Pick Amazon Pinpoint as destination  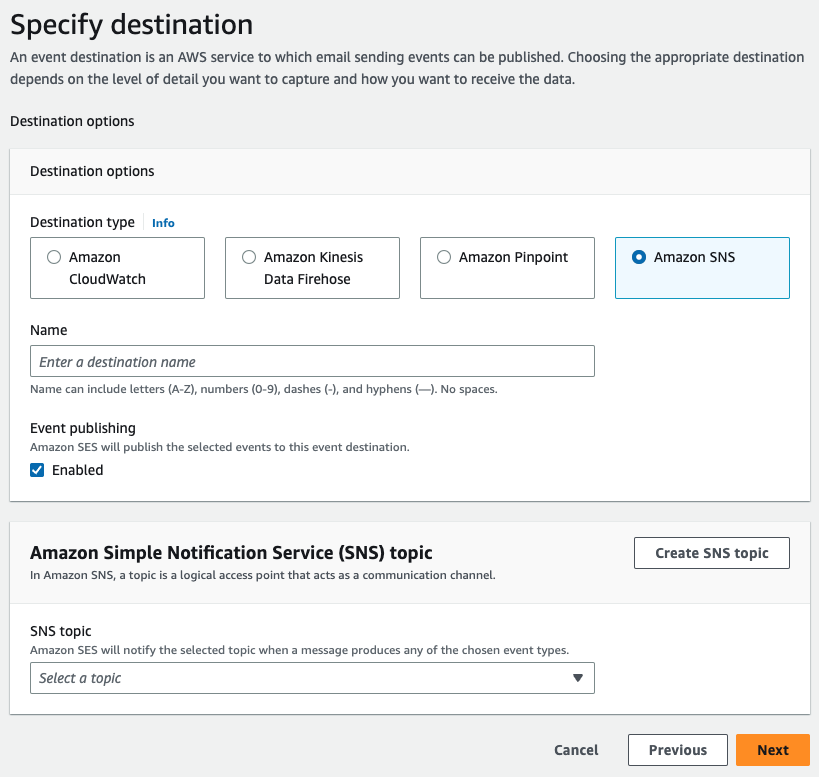click(x=444, y=257)
